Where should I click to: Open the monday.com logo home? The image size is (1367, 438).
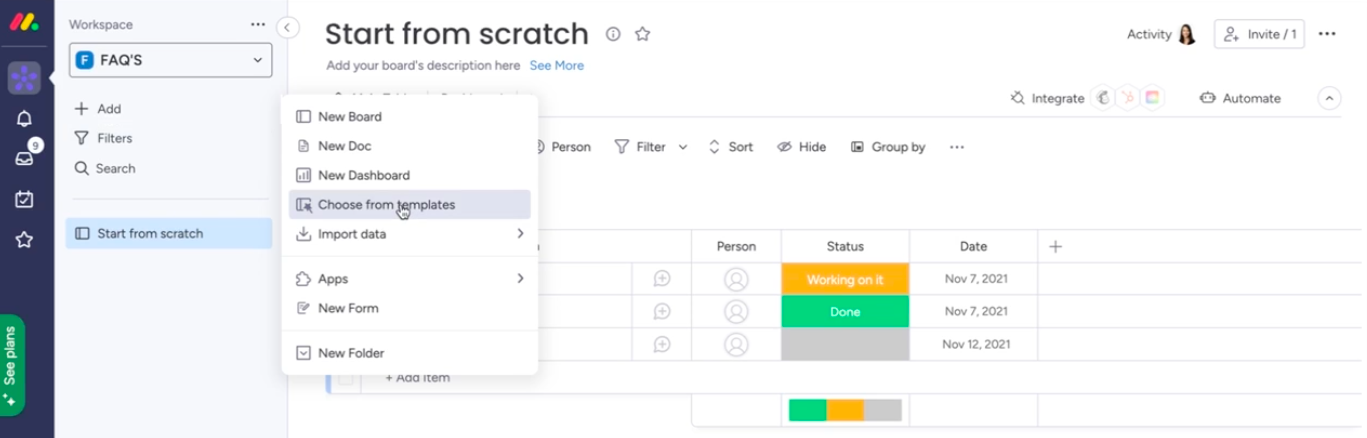tap(24, 23)
